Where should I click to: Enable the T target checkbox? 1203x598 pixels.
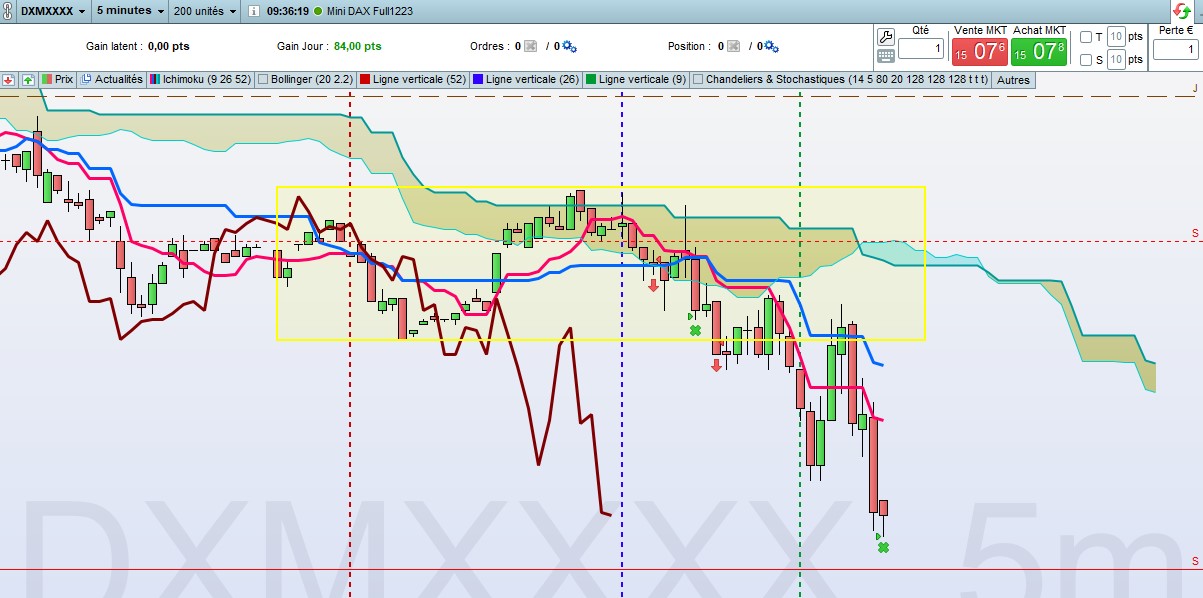tap(1086, 37)
